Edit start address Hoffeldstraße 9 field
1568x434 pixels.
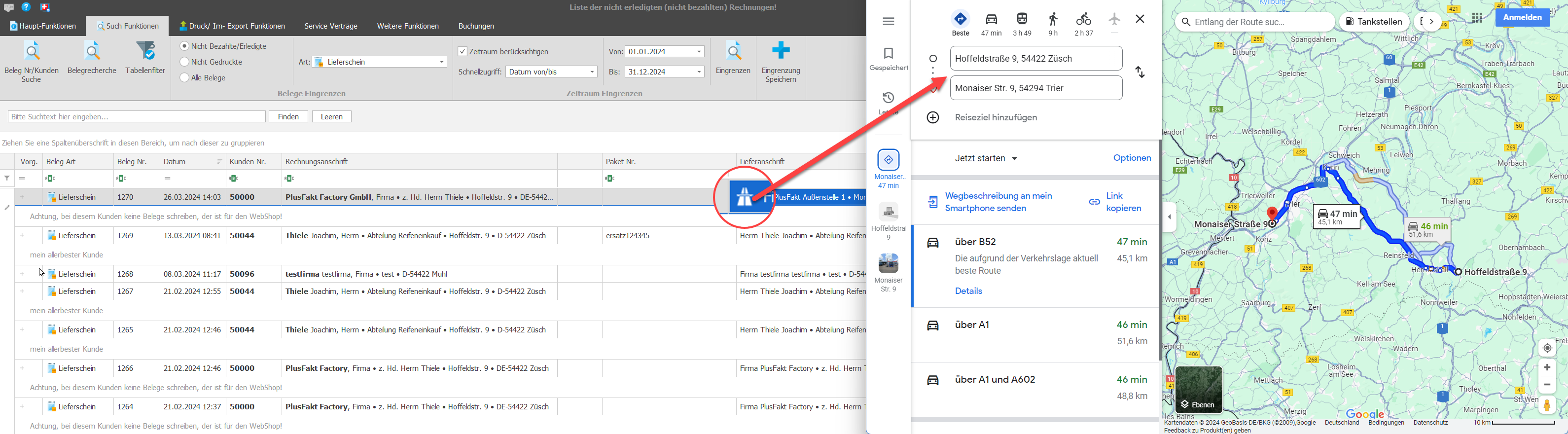click(x=1036, y=58)
